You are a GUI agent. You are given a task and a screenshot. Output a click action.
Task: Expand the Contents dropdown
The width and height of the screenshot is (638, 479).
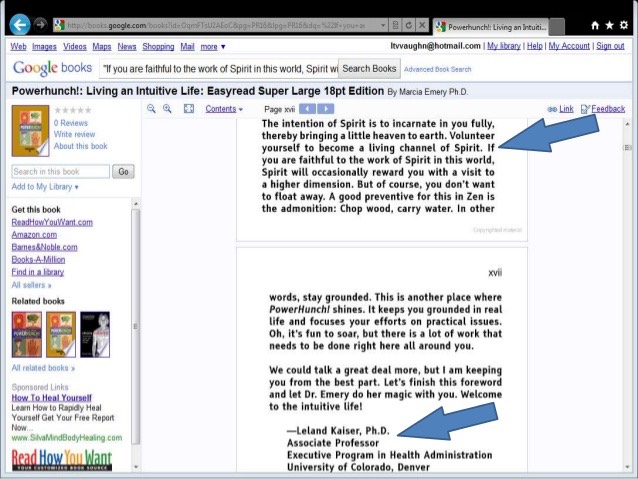click(x=224, y=109)
